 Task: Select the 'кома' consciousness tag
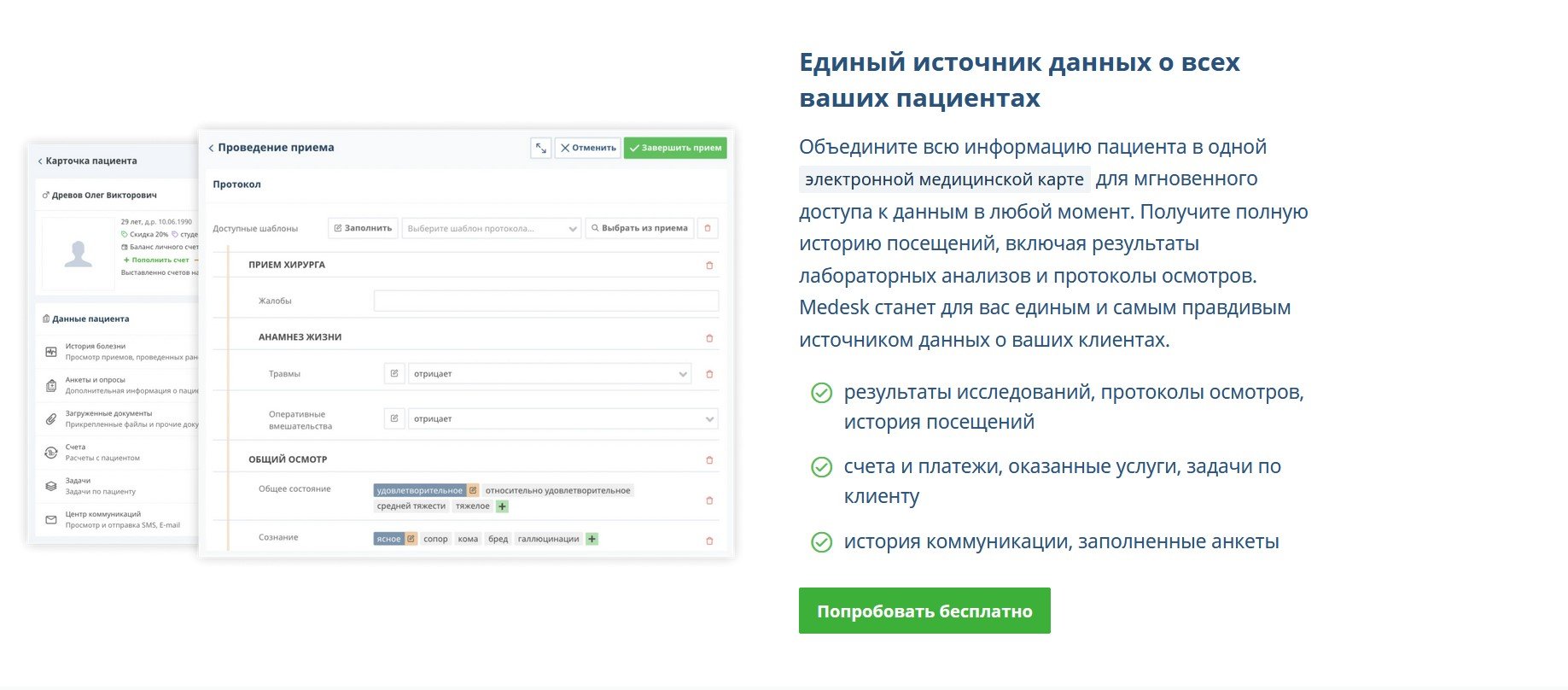click(x=468, y=539)
